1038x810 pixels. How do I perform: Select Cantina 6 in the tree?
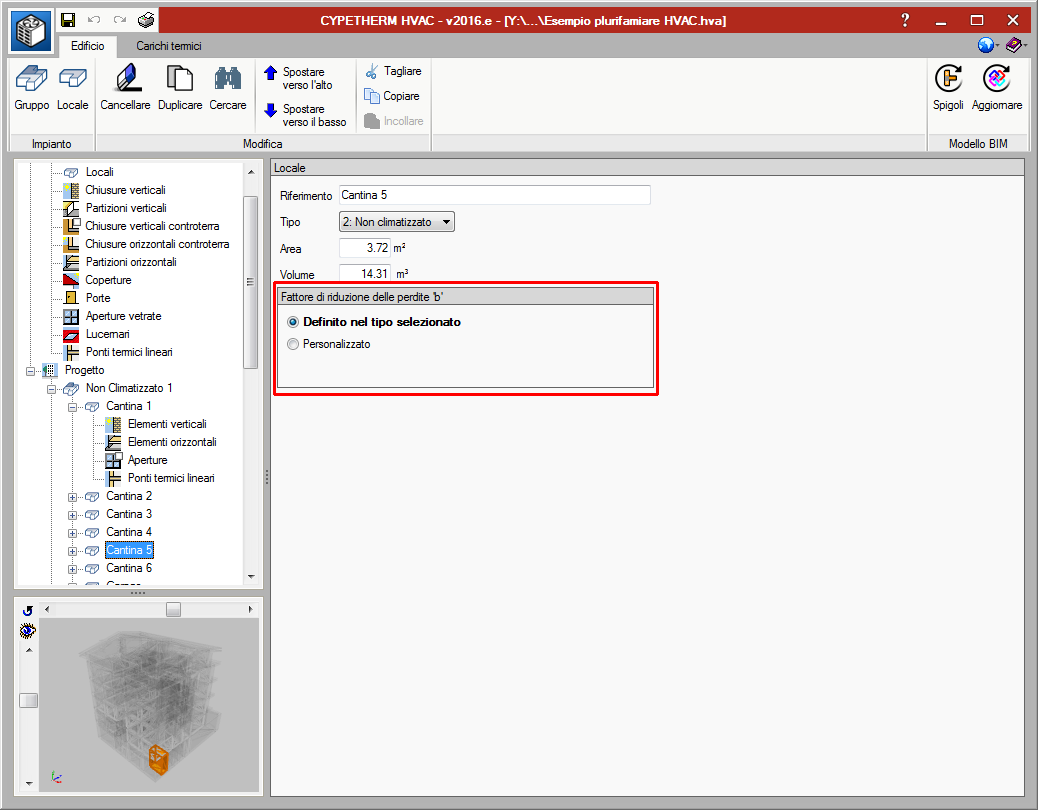[x=128, y=568]
